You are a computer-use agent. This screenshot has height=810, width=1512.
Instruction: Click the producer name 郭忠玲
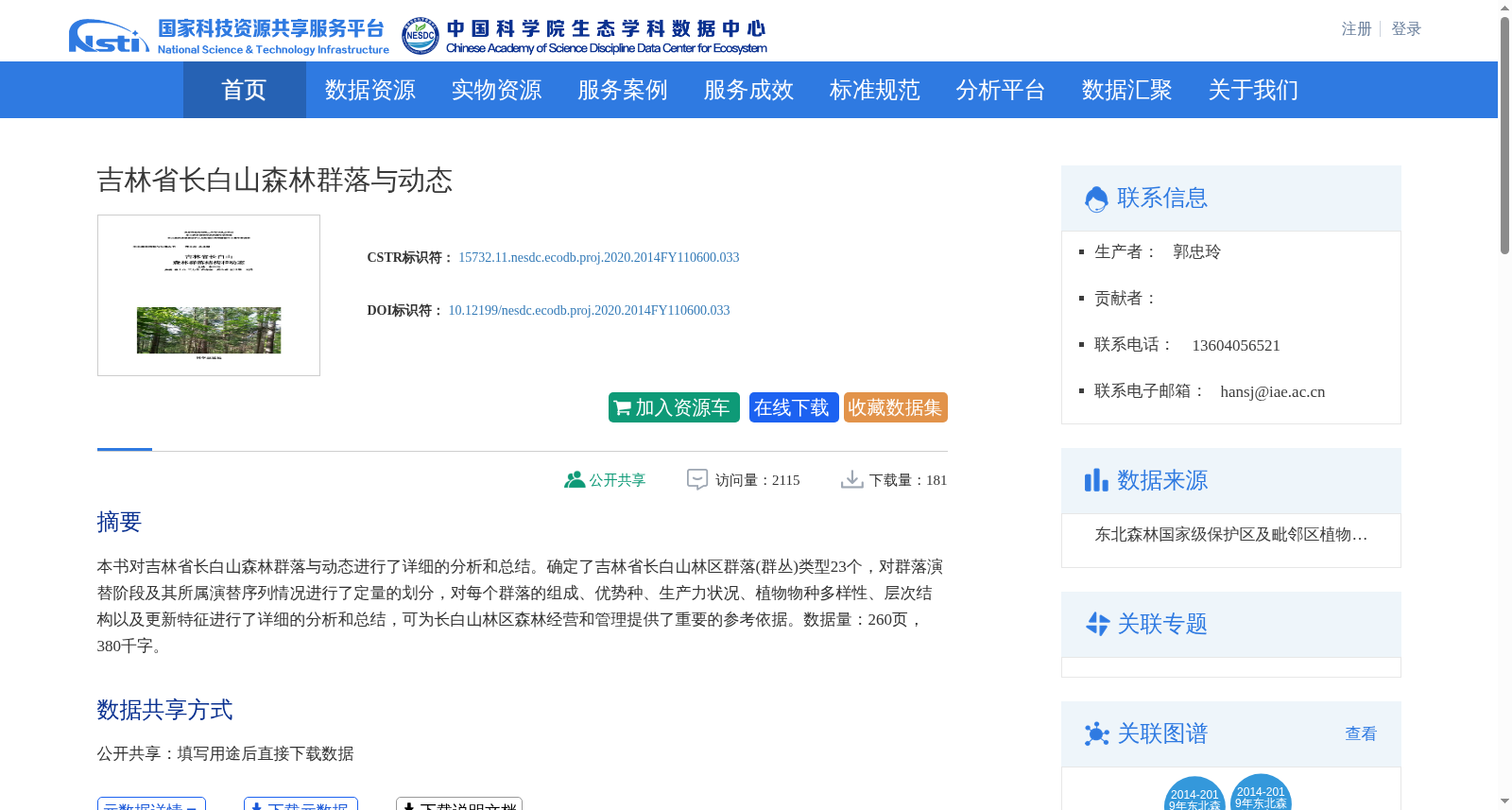coord(1196,251)
